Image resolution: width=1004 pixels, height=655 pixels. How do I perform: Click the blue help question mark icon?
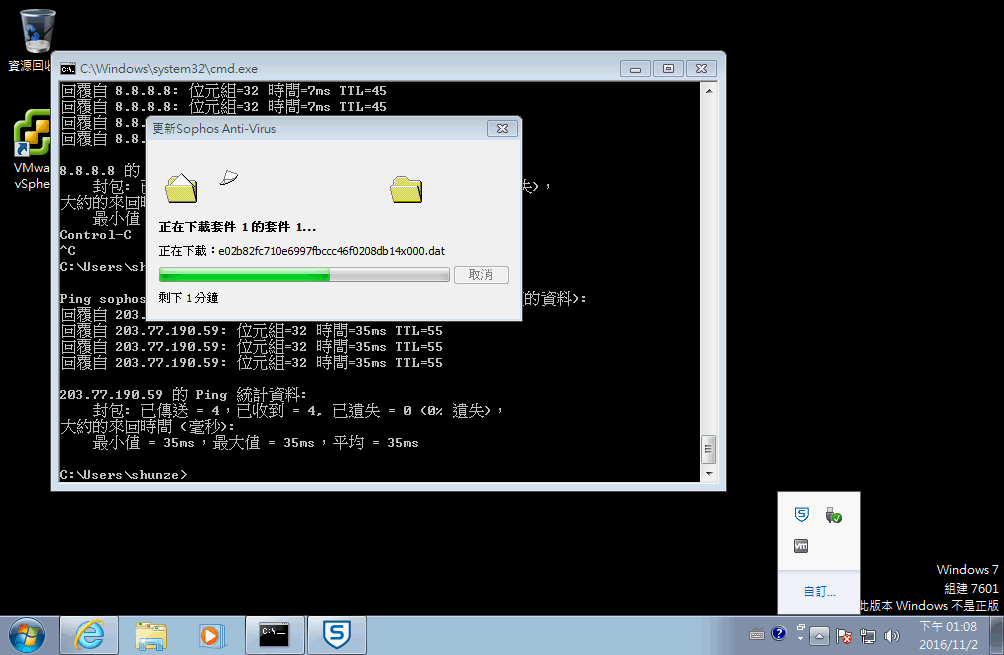(x=779, y=634)
